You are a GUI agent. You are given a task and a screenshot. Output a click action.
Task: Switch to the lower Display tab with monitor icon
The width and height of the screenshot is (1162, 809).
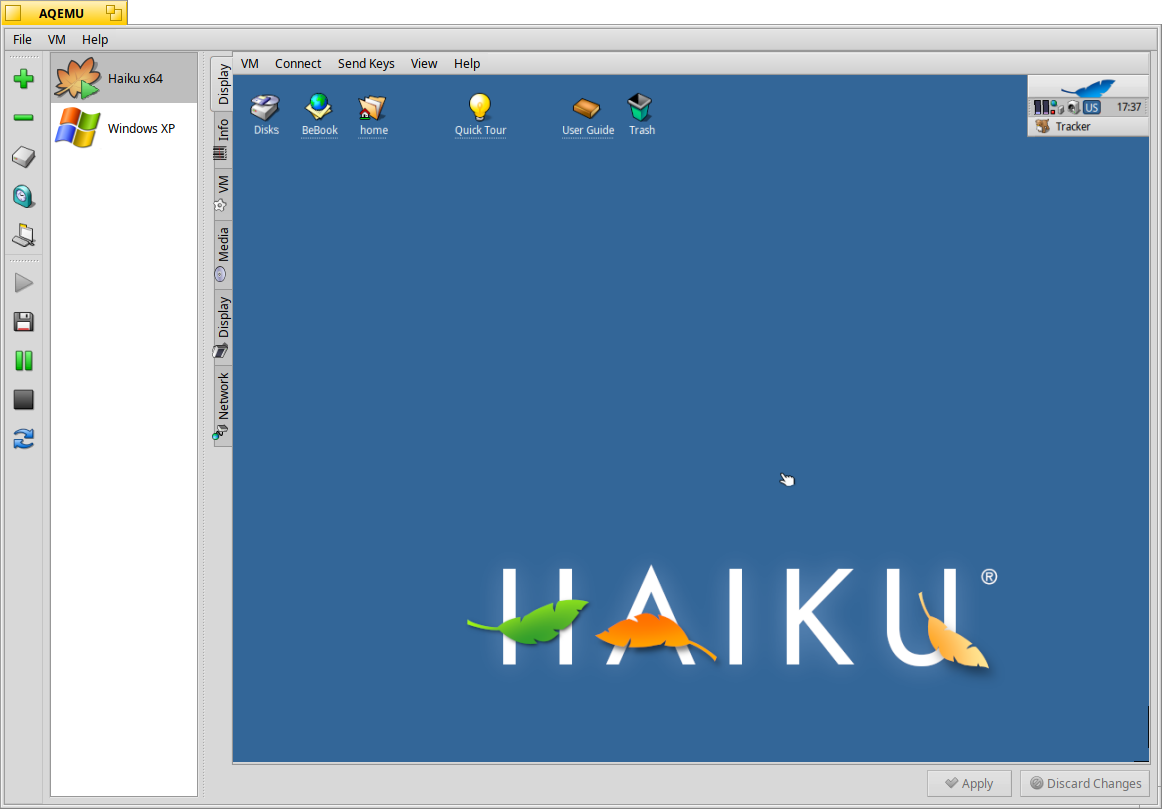click(222, 327)
